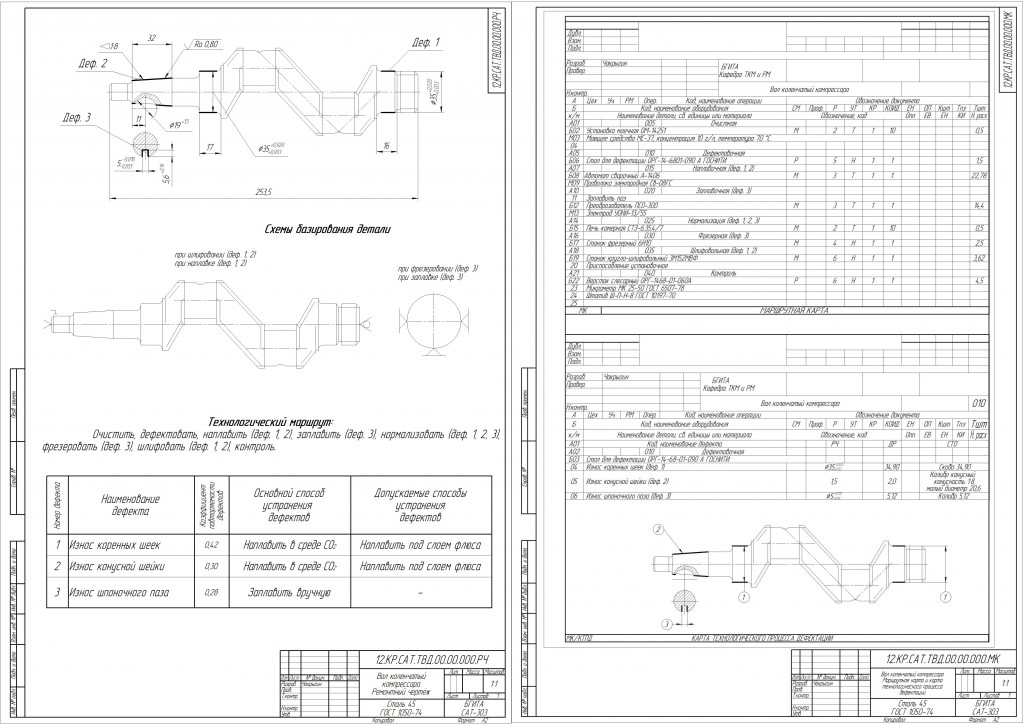Select the coefficient value '0,28'
Screen dimensions: 1024x724
point(212,593)
